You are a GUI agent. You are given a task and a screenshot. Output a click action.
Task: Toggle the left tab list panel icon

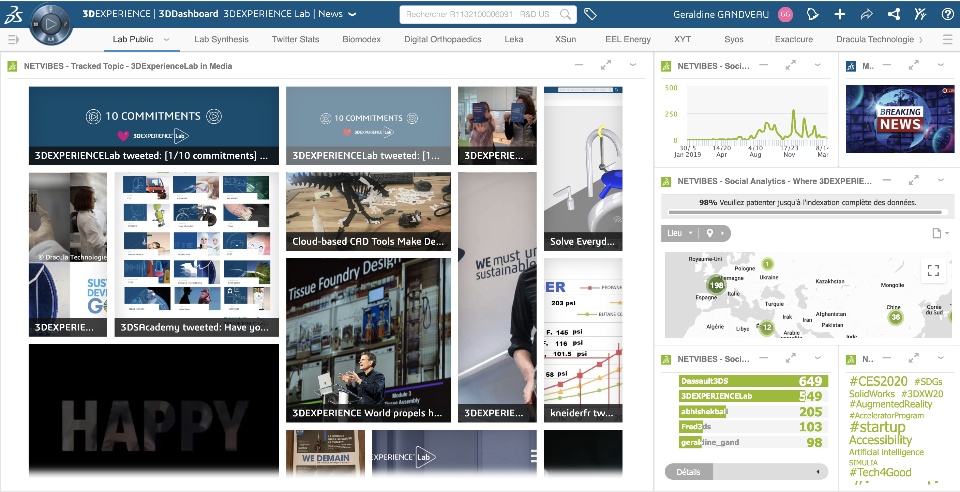click(x=13, y=39)
